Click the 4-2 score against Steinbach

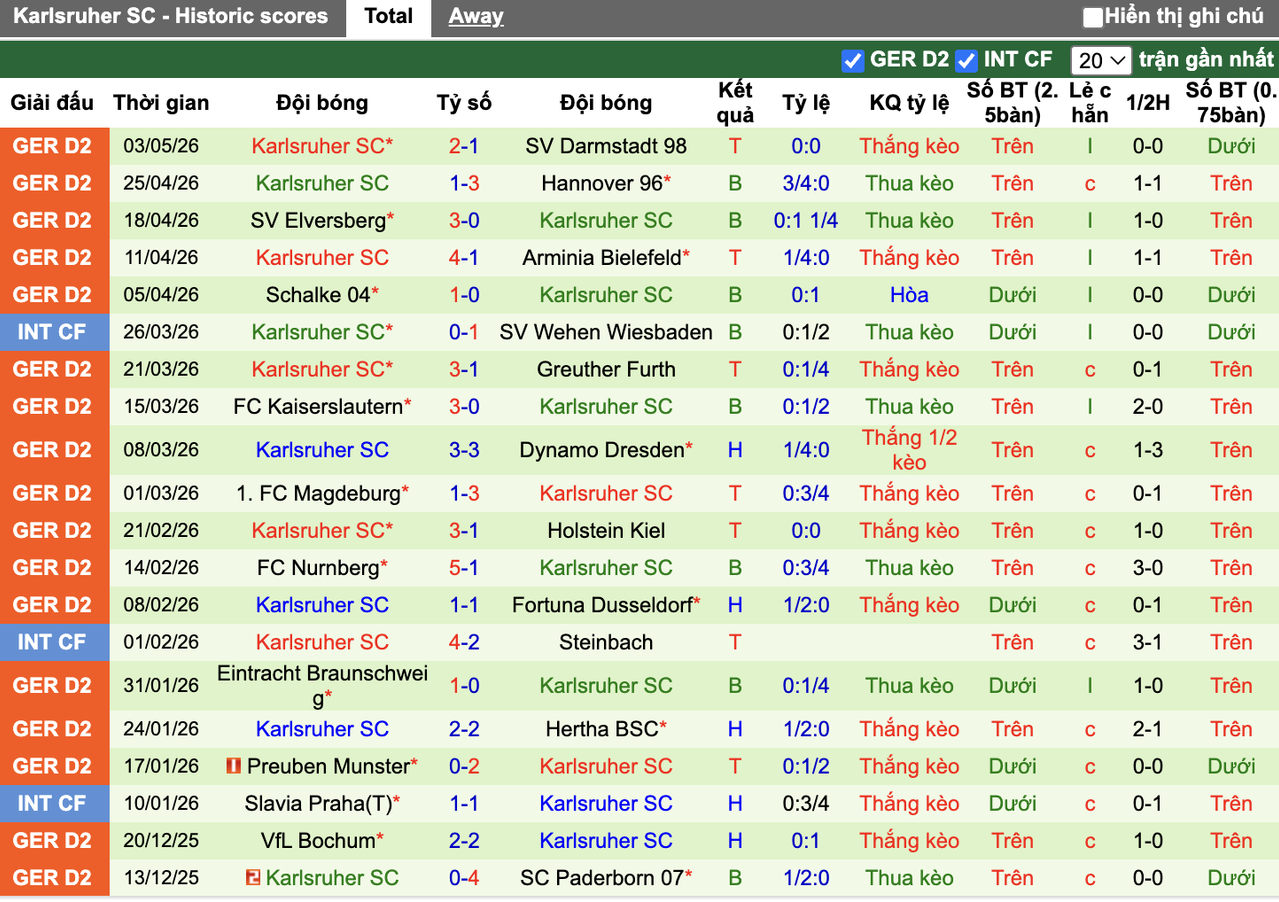(464, 642)
